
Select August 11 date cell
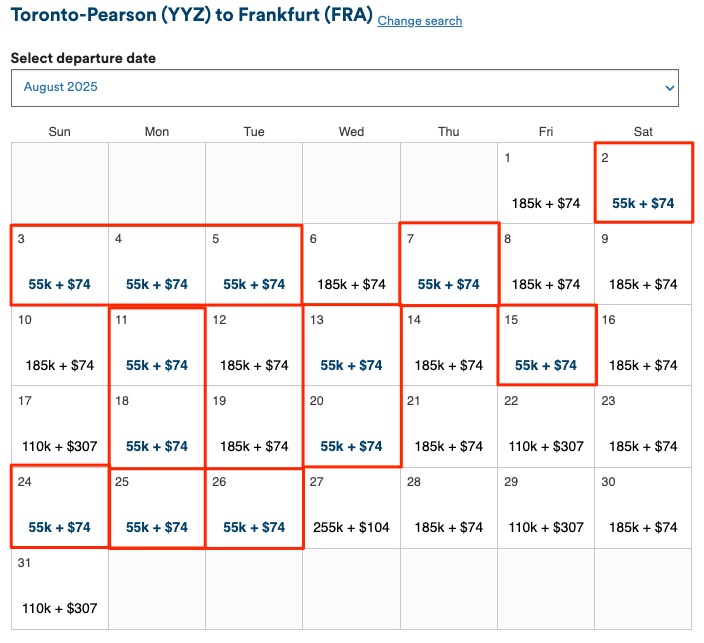point(156,346)
